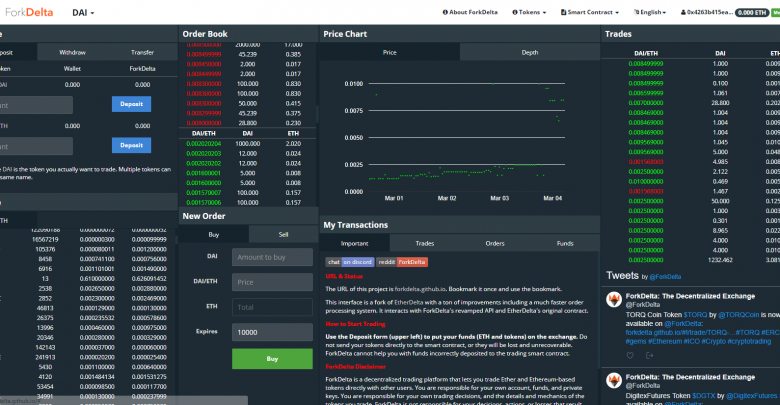
Task: Expand the Smart Contract menu
Action: point(590,12)
